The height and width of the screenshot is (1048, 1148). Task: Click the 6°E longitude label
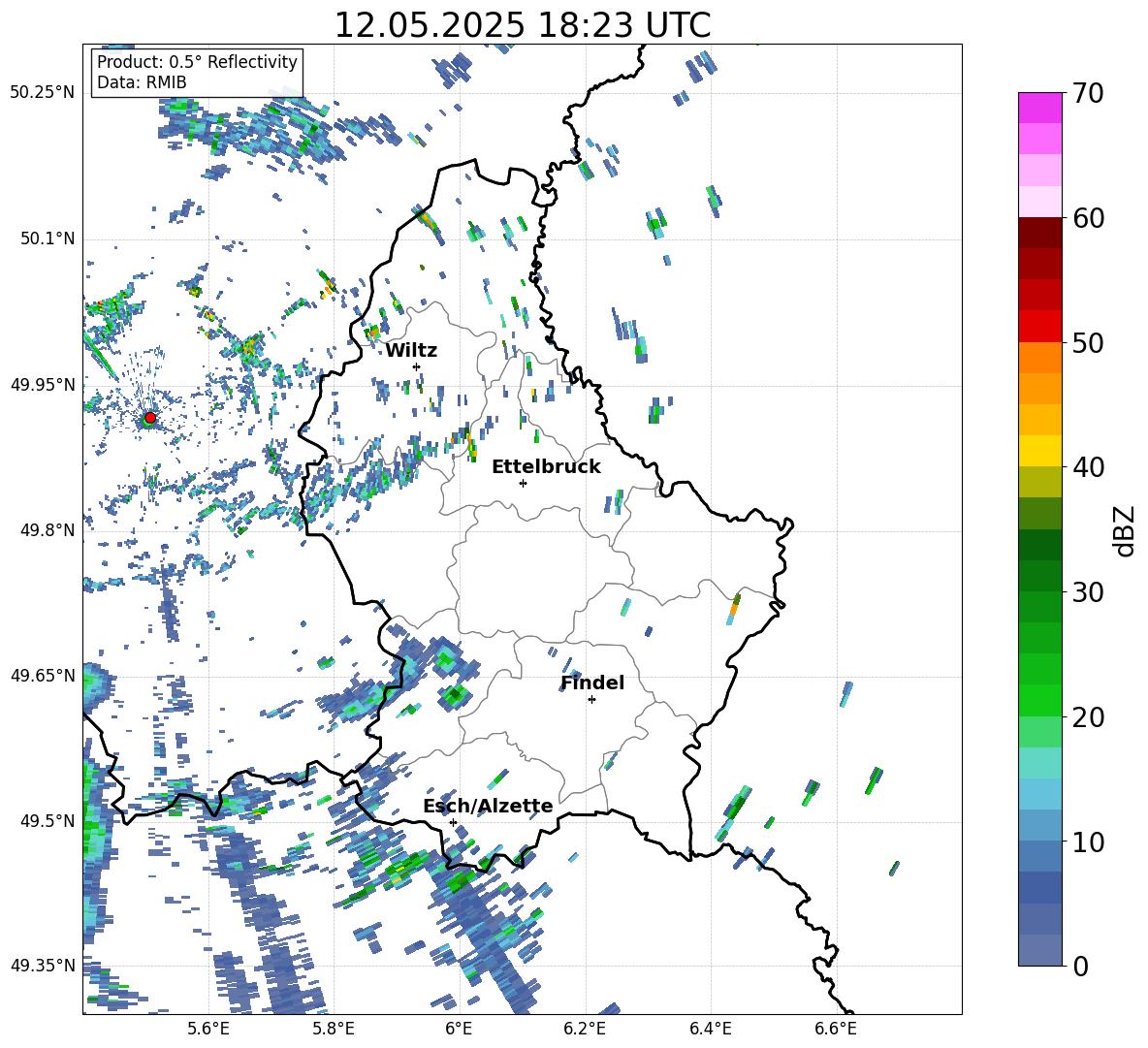click(459, 1029)
